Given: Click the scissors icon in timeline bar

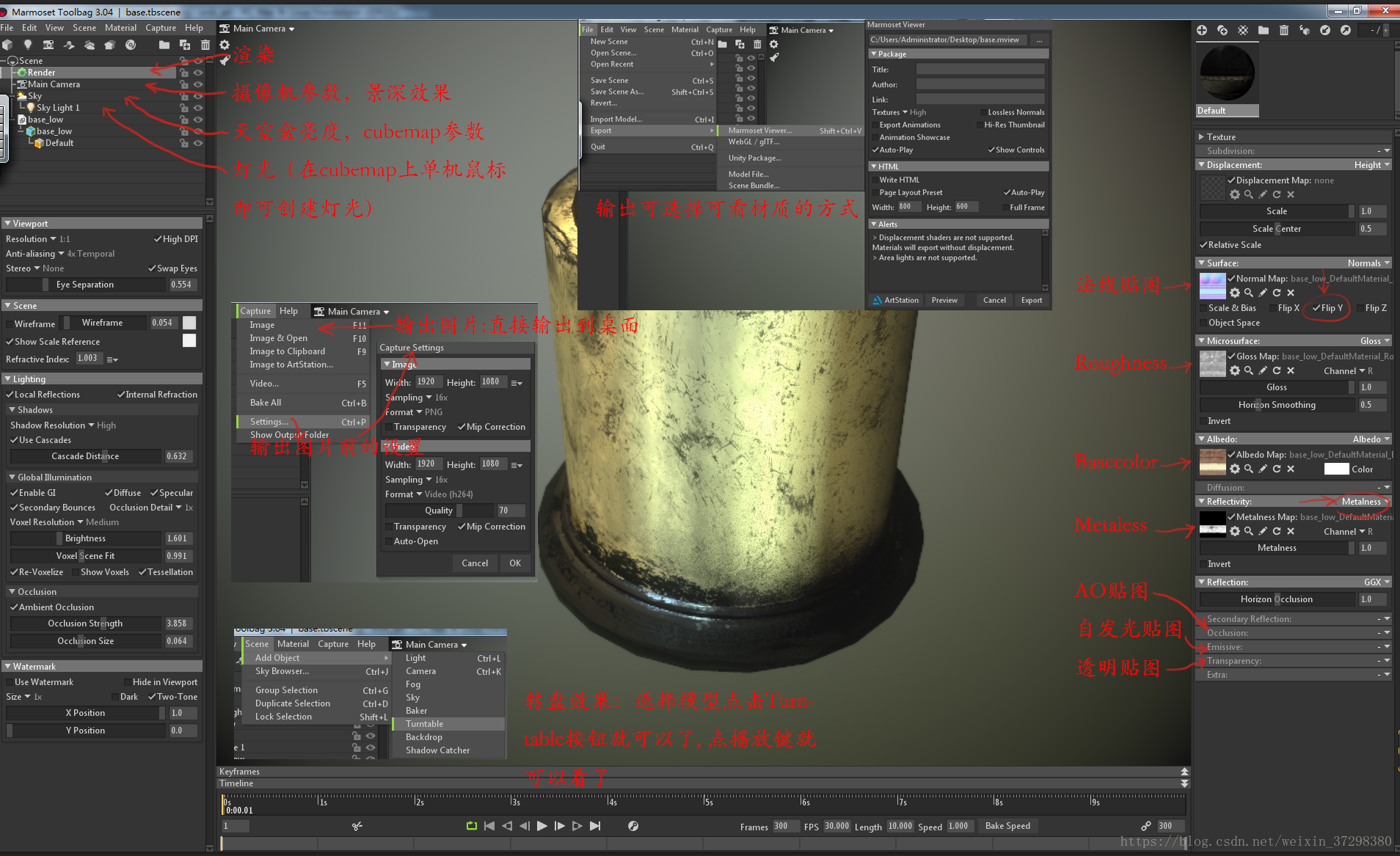Looking at the screenshot, I should [x=357, y=826].
